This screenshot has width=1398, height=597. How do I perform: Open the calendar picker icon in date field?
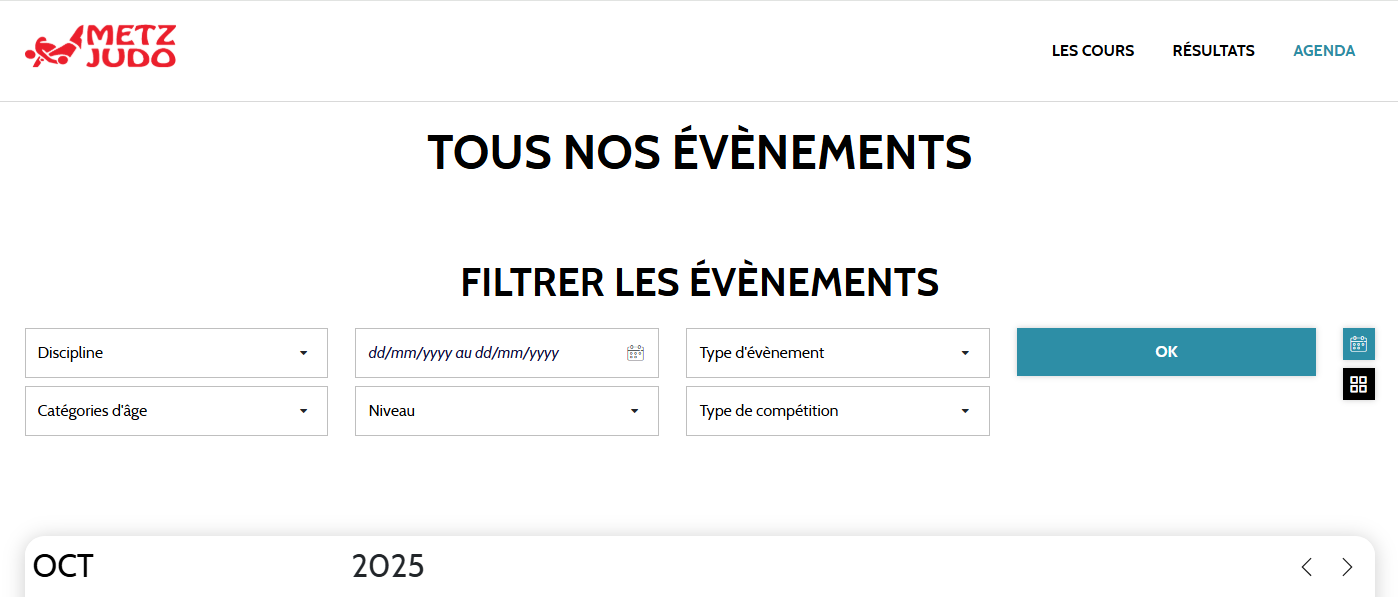click(x=635, y=353)
